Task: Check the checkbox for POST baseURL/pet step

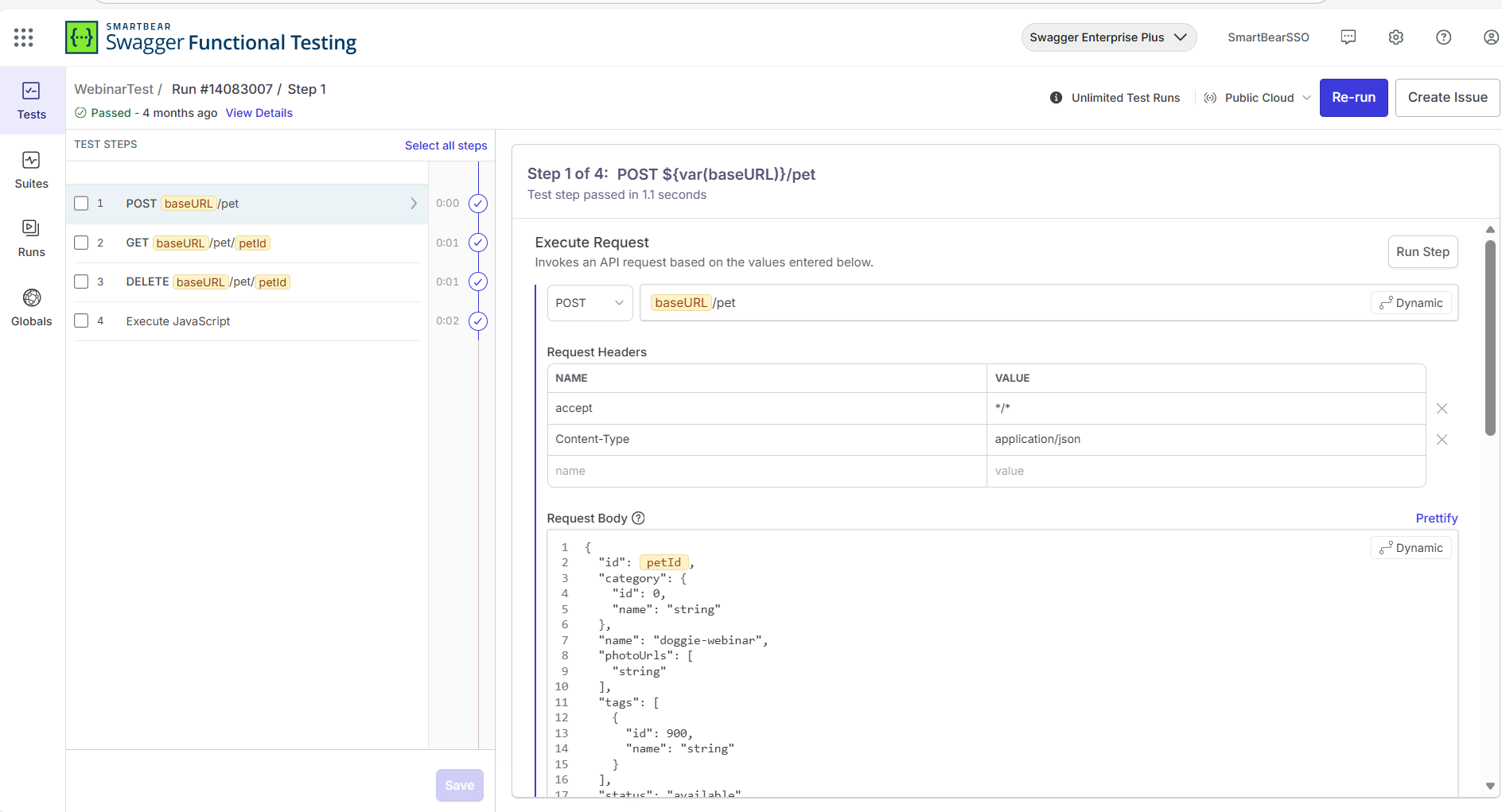Action: 81,203
